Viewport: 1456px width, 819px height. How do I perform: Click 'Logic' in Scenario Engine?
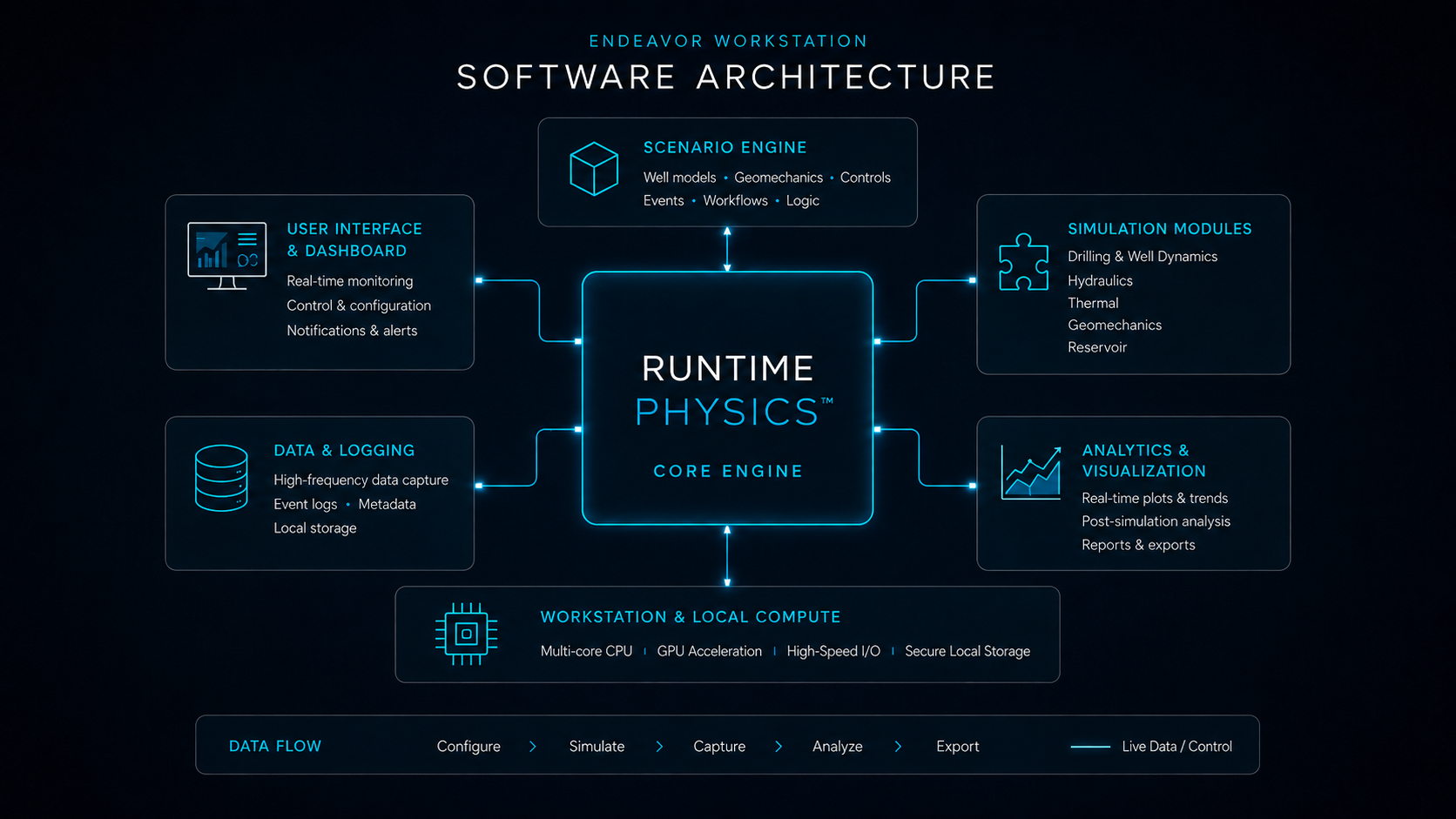click(x=803, y=201)
